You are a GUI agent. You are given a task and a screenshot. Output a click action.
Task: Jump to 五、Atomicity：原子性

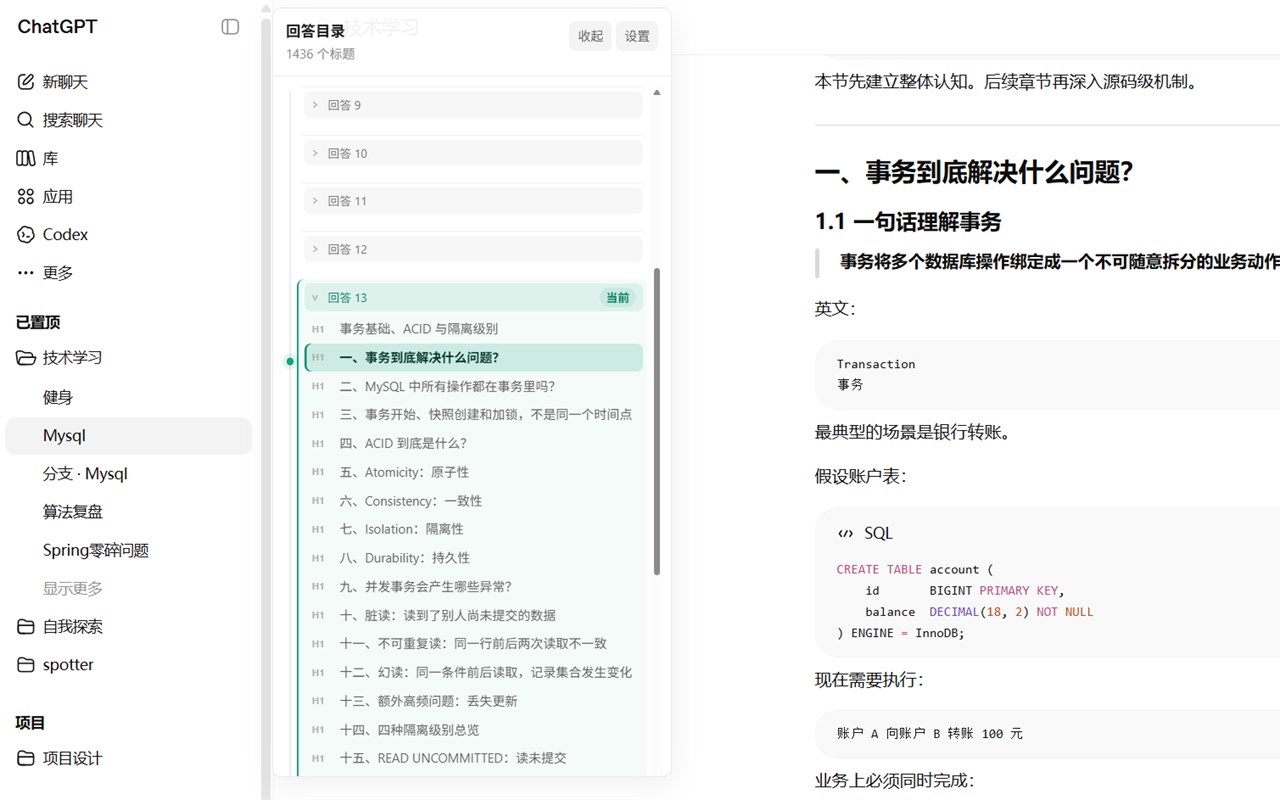click(x=474, y=472)
